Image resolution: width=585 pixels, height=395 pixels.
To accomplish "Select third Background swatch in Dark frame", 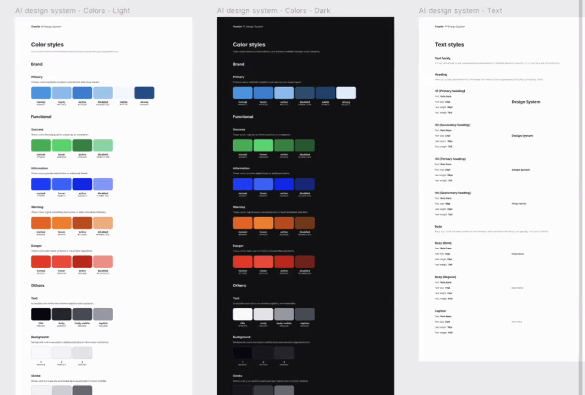I will coord(284,353).
